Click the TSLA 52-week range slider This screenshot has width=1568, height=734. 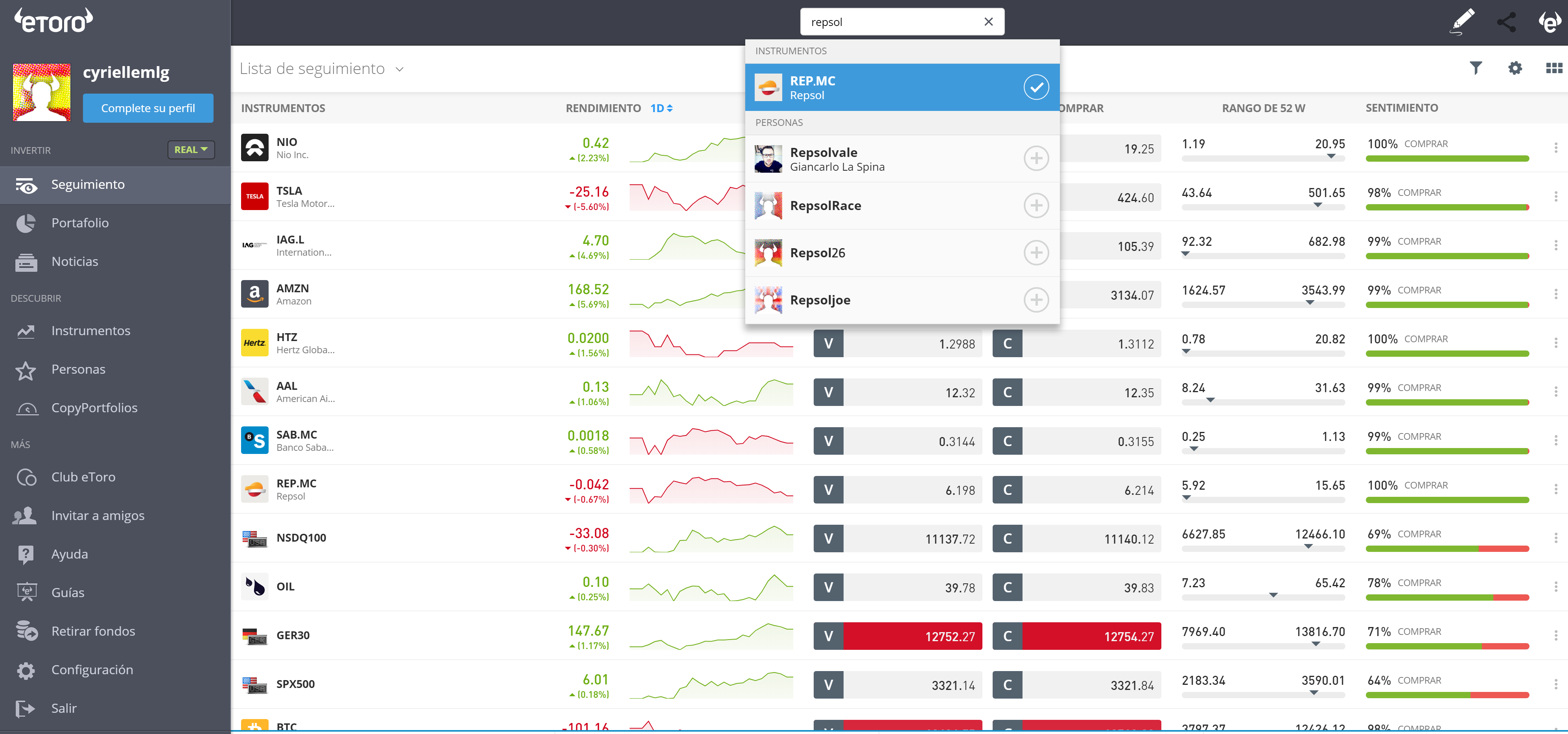[1262, 207]
